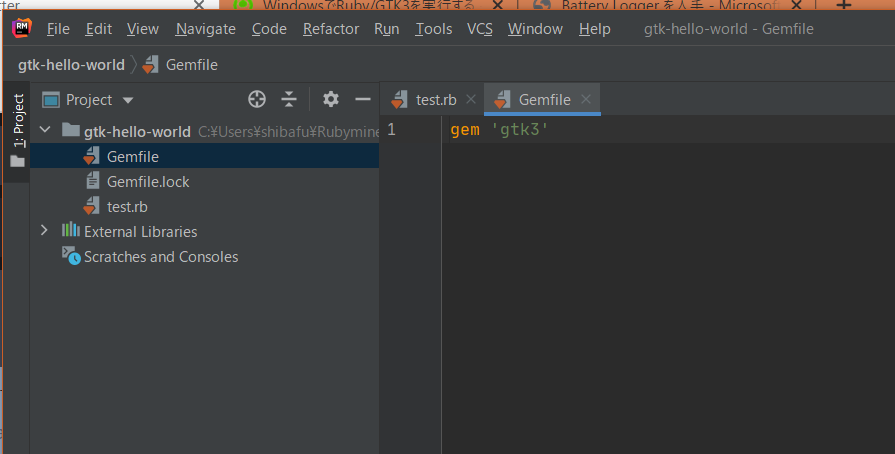Image resolution: width=895 pixels, height=454 pixels.
Task: Click gtk-hello-world in the breadcrumb
Action: tap(71, 65)
